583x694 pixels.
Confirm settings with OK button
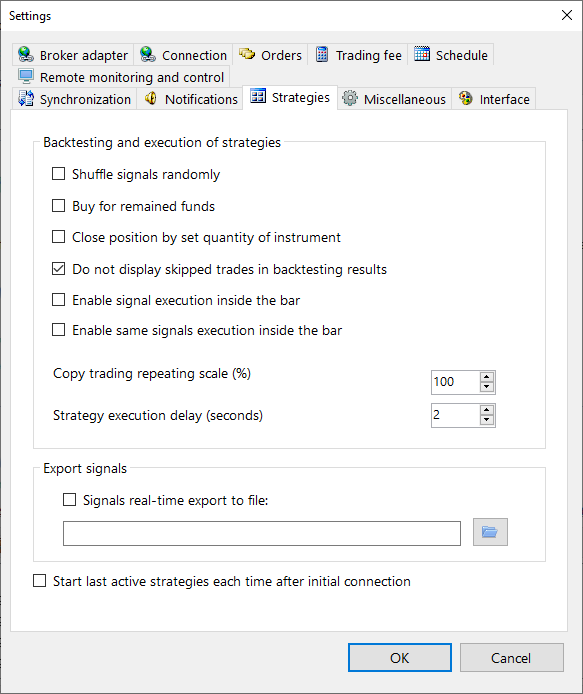(x=400, y=658)
